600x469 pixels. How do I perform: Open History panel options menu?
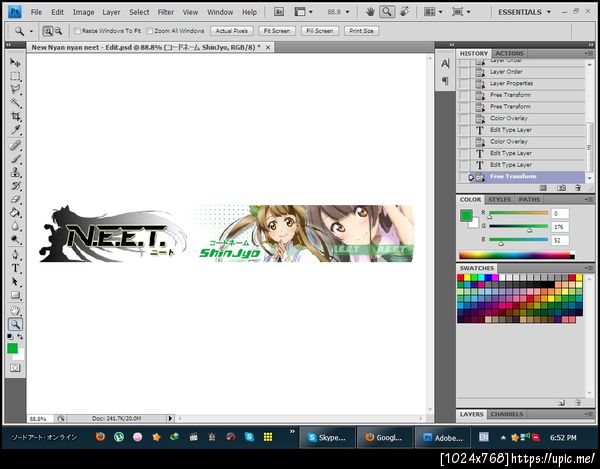tap(588, 53)
